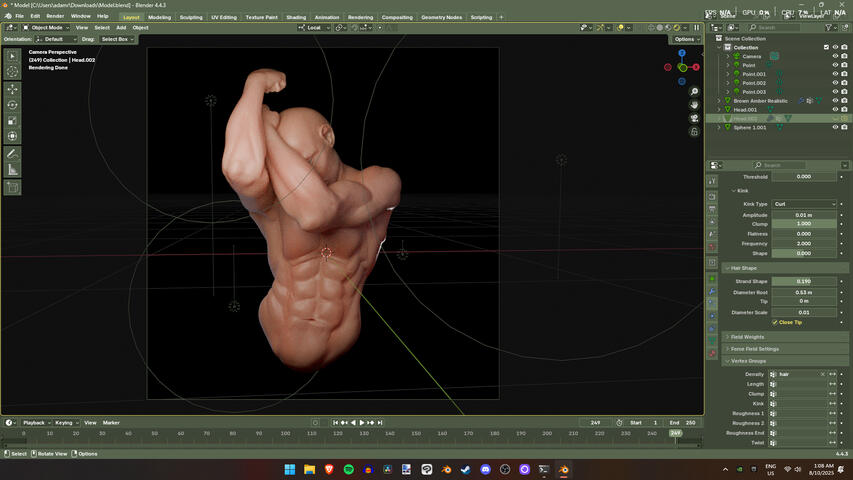
Task: Clear the Density hair vertex group
Action: tap(823, 374)
